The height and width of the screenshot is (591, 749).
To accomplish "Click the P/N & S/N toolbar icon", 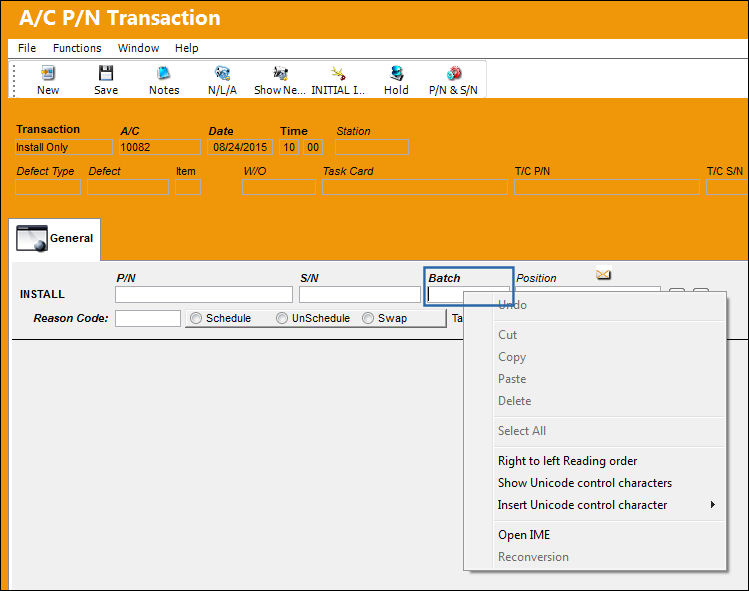I will click(x=454, y=73).
